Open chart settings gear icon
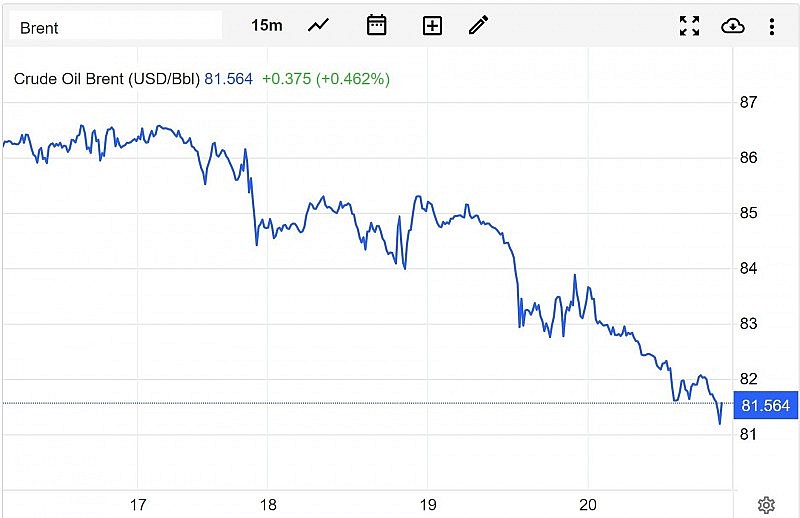The width and height of the screenshot is (800, 518). [766, 505]
